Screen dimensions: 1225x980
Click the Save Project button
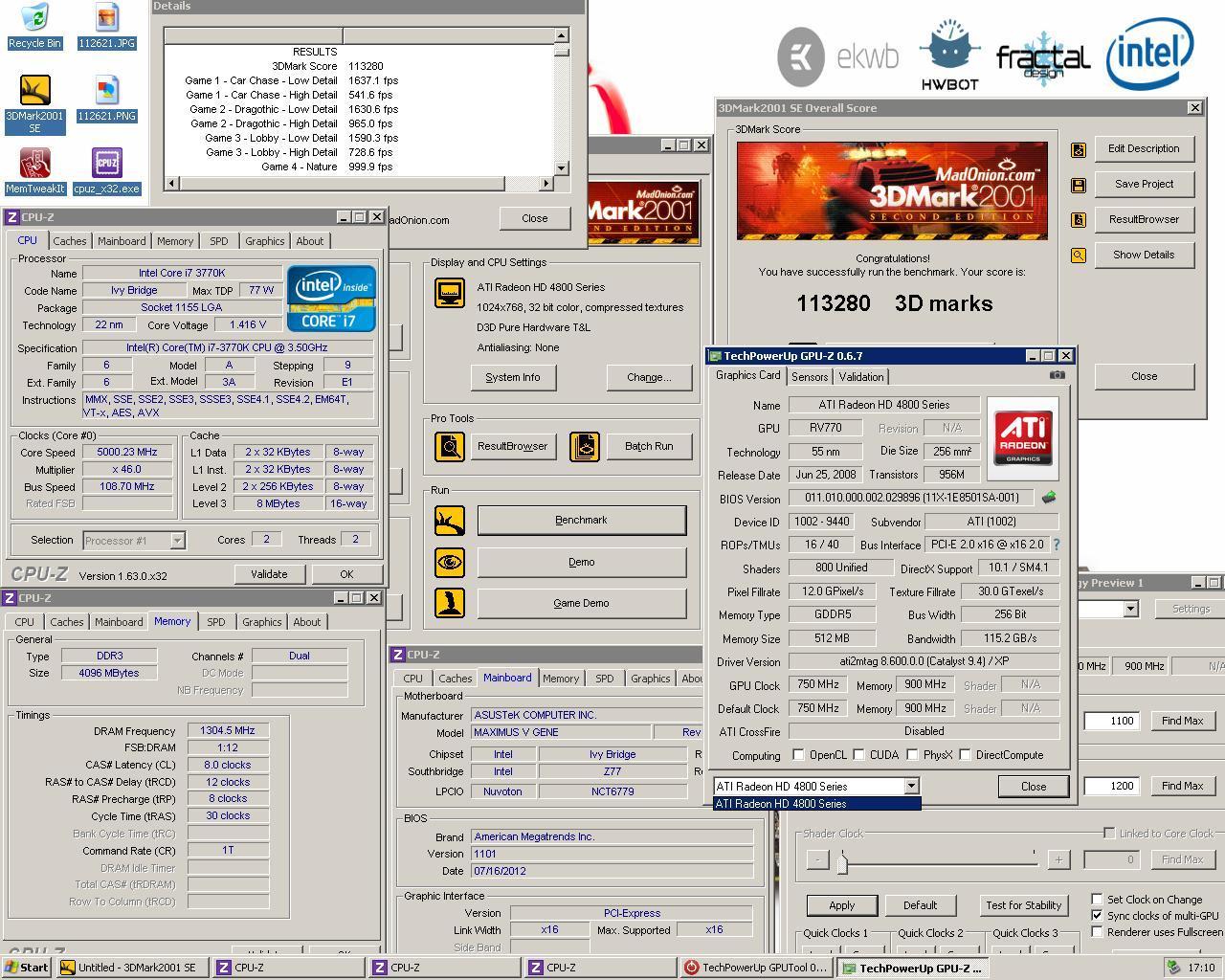pyautogui.click(x=1144, y=185)
